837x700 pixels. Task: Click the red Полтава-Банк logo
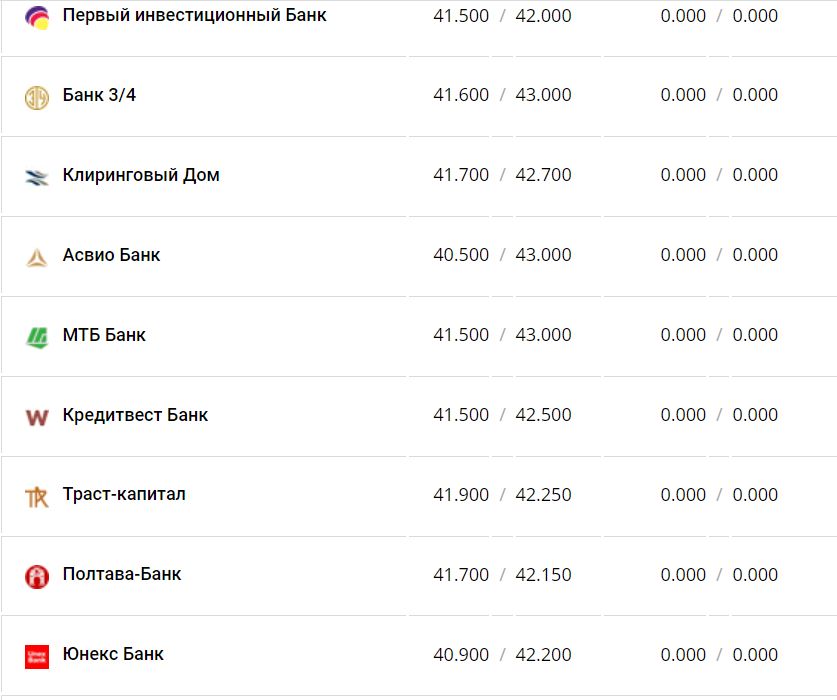coord(37,576)
